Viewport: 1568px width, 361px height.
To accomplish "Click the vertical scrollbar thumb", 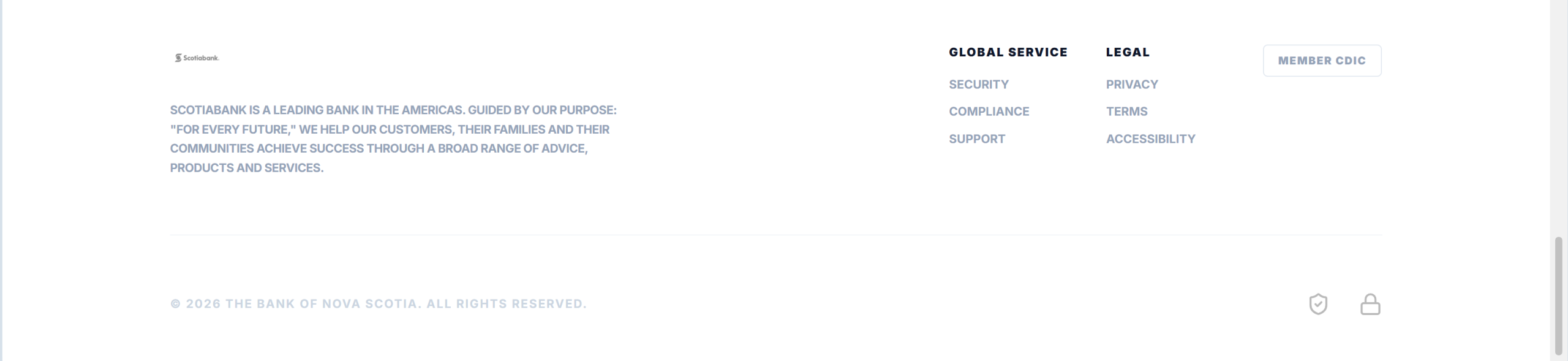I will point(1558,295).
